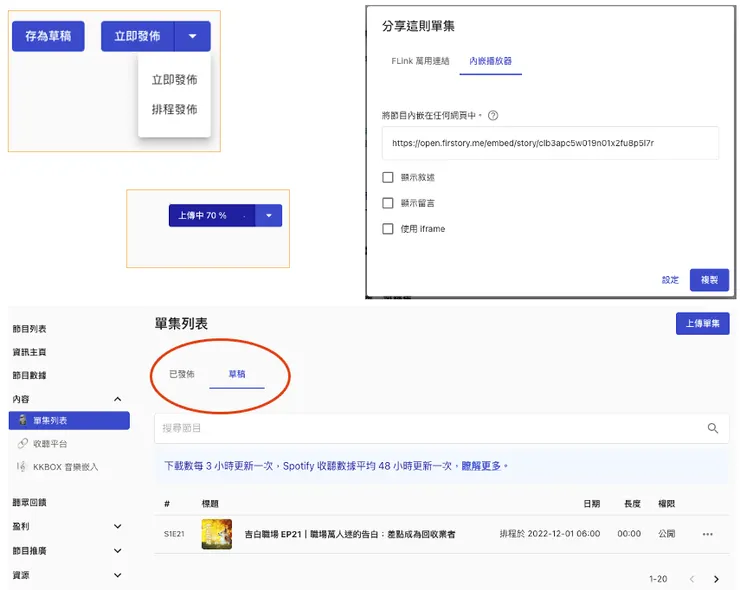Click the embed URL text field
The image size is (740, 590).
[550, 143]
